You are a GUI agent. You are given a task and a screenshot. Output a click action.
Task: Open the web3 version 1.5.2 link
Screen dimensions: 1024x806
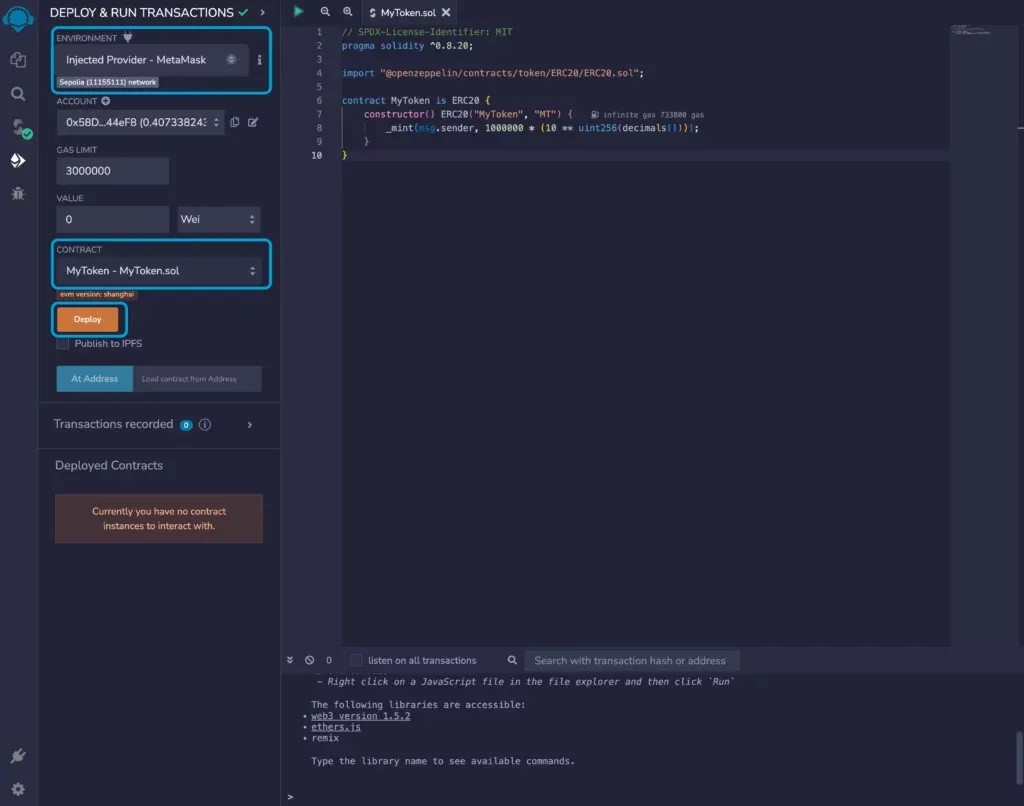click(360, 716)
